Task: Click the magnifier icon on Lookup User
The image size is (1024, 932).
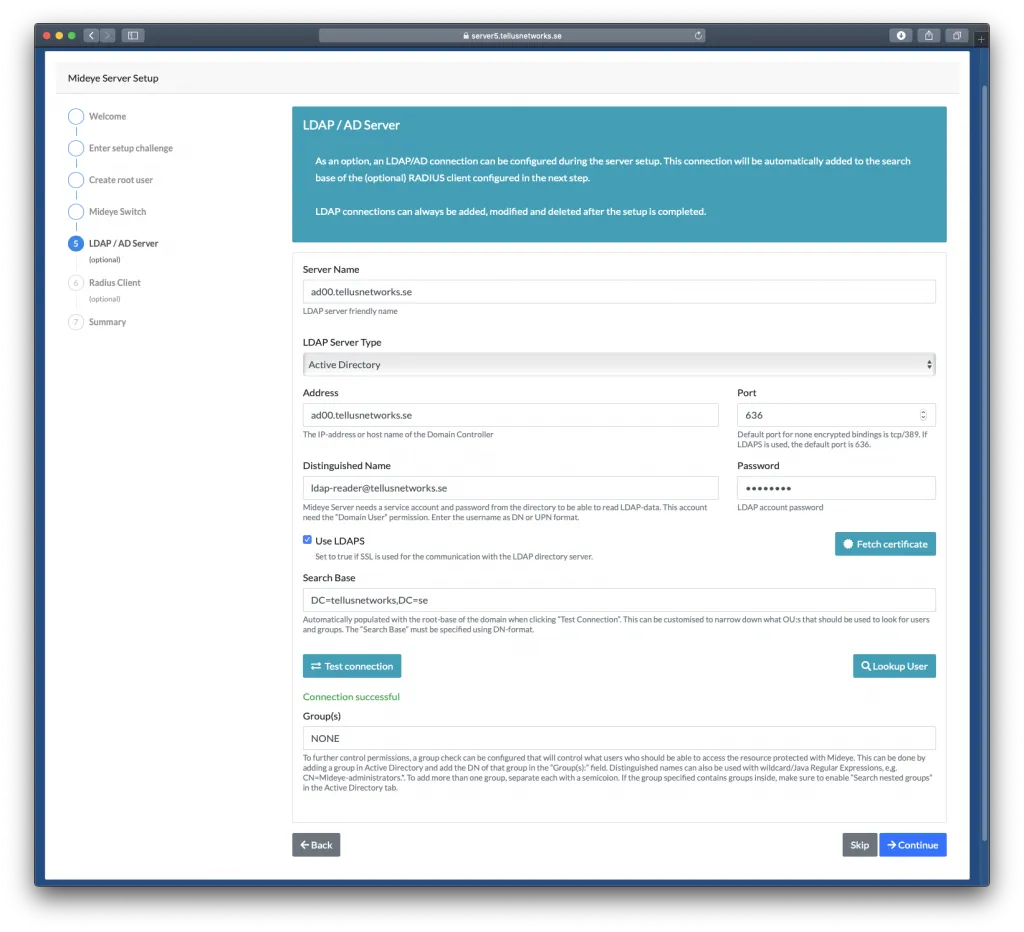Action: click(866, 665)
